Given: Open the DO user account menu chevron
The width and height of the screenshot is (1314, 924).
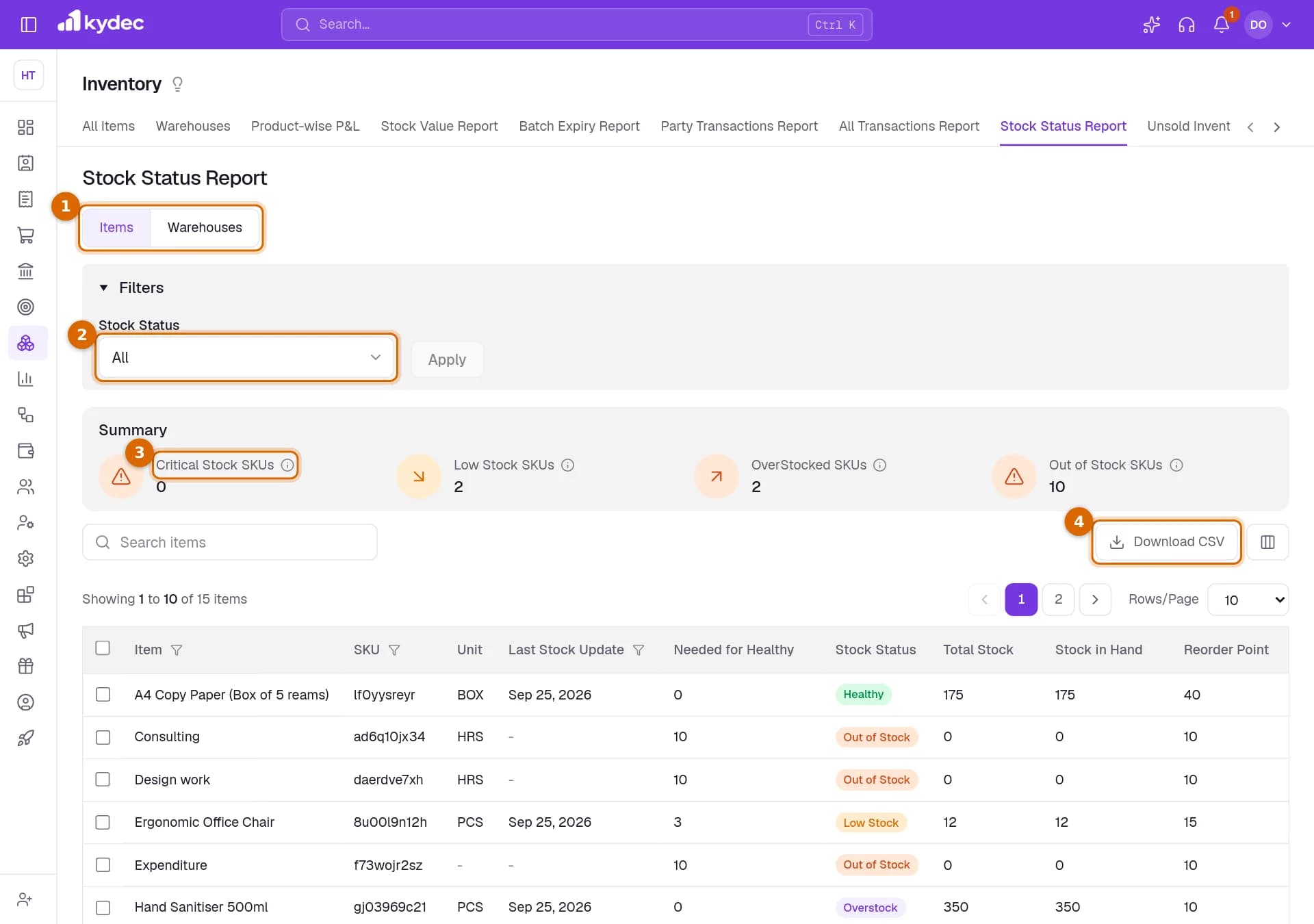Looking at the screenshot, I should pos(1286,25).
